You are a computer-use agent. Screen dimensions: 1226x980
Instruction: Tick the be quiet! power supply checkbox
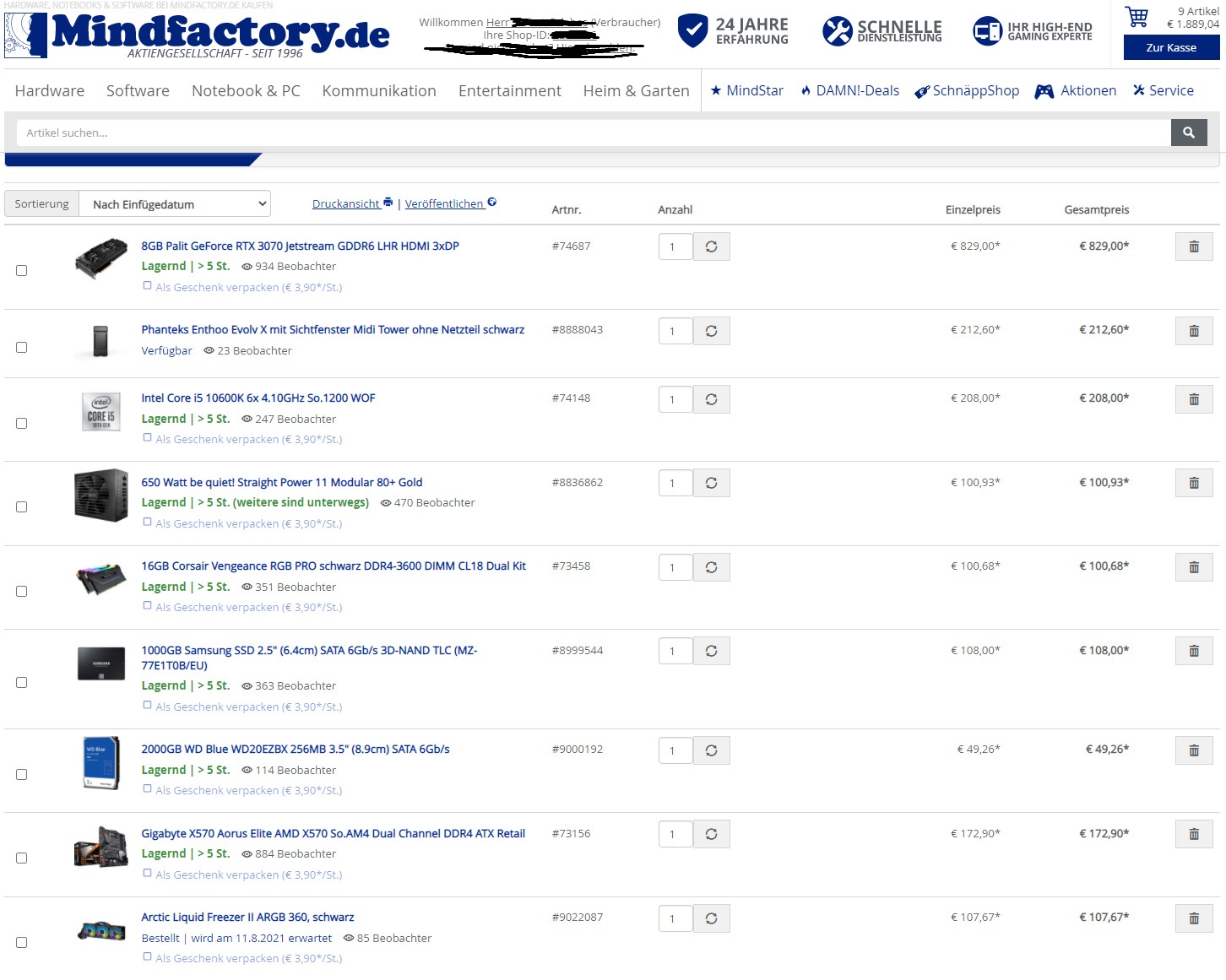click(22, 506)
